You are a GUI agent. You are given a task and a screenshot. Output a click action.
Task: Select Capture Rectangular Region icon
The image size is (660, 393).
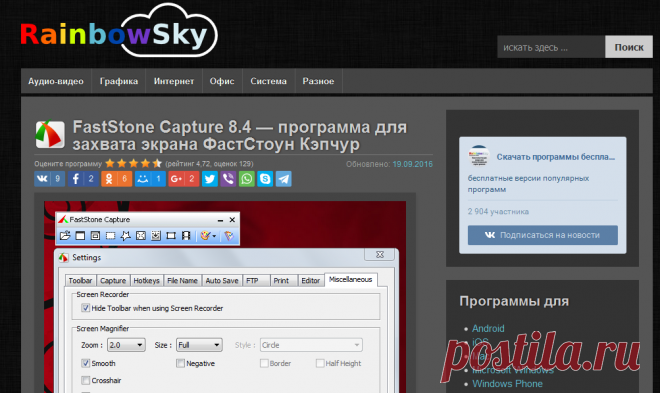tap(110, 236)
